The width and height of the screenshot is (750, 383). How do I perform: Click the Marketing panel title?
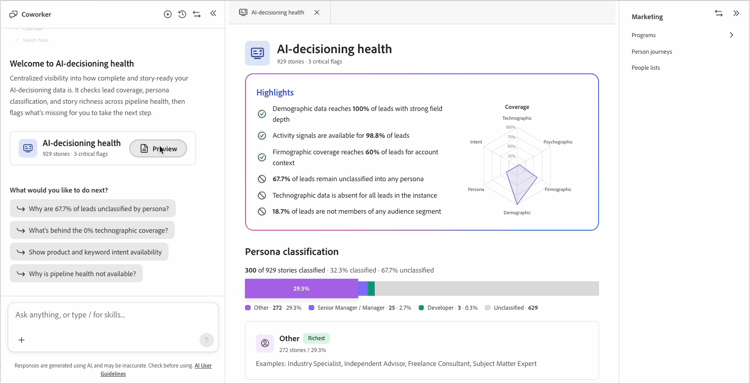tap(647, 17)
